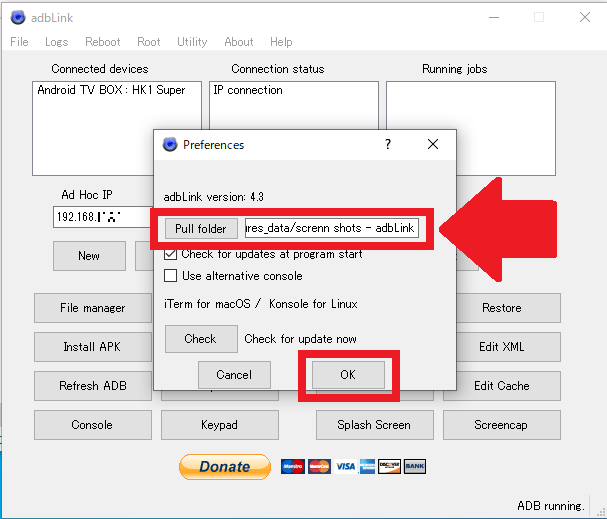The width and height of the screenshot is (607, 519).
Task: Click the Splash Screen button
Action: tap(375, 425)
